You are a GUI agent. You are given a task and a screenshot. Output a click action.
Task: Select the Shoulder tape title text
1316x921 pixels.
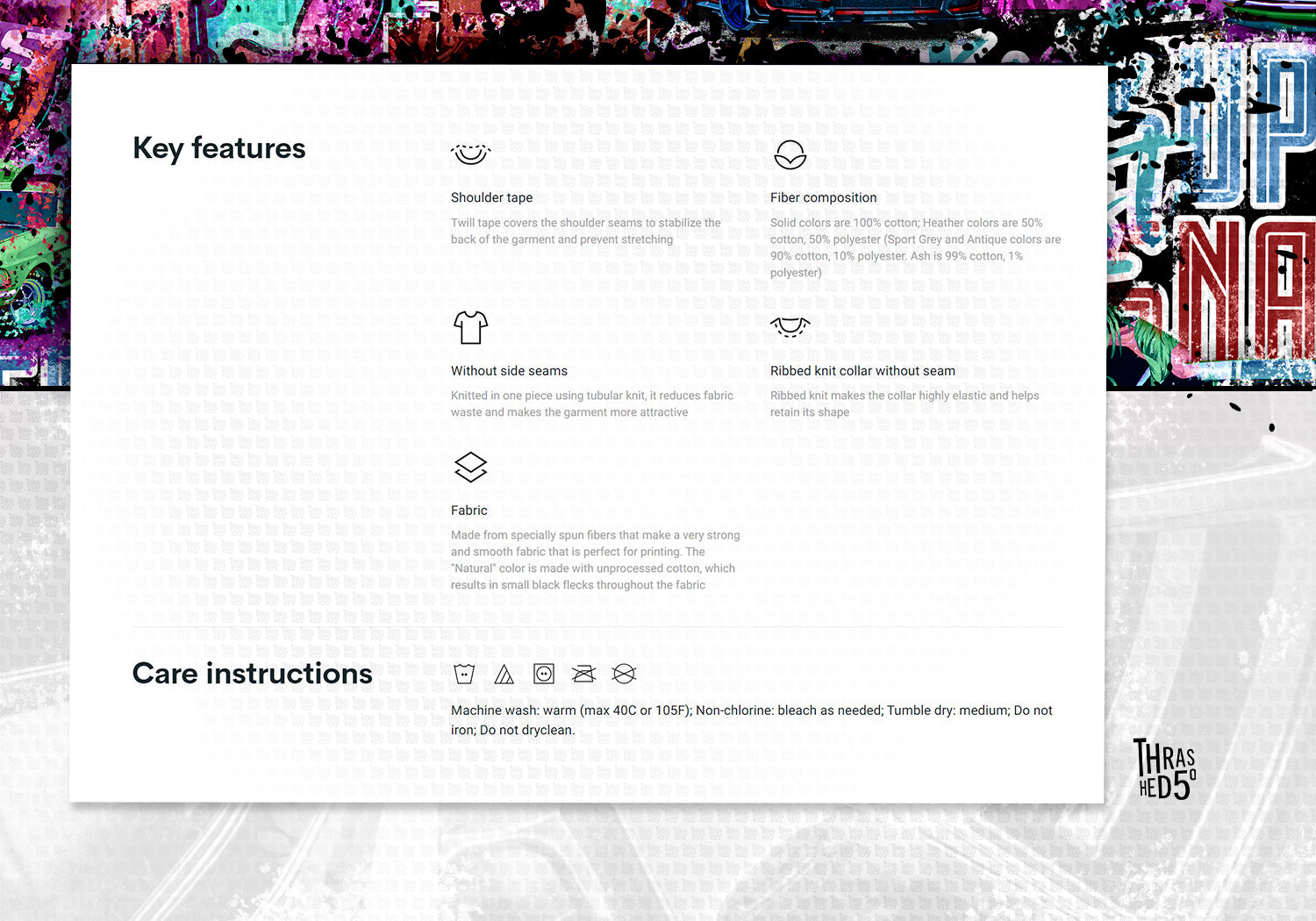click(x=491, y=198)
